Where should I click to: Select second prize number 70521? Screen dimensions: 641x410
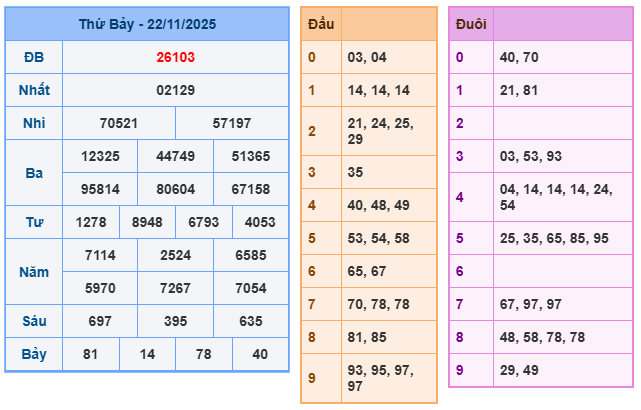tap(119, 123)
